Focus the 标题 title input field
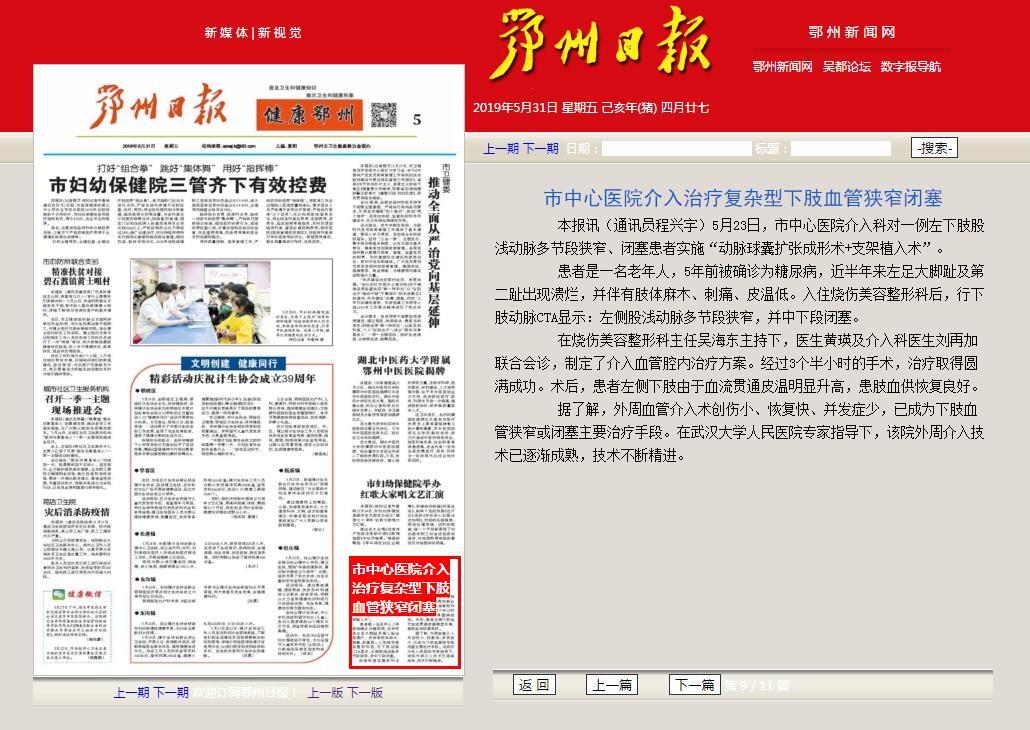Image resolution: width=1030 pixels, height=730 pixels. [841, 148]
